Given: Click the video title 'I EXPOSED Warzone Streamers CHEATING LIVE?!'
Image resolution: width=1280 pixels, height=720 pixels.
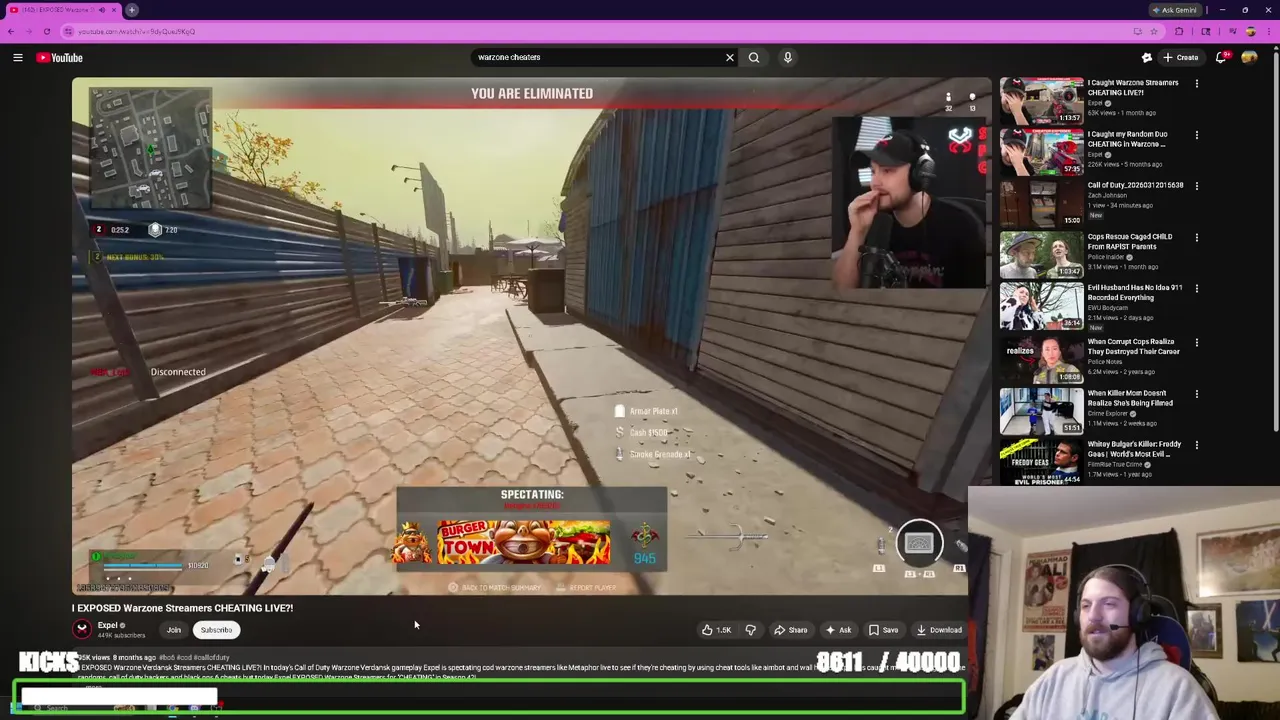Looking at the screenshot, I should pyautogui.click(x=182, y=608).
